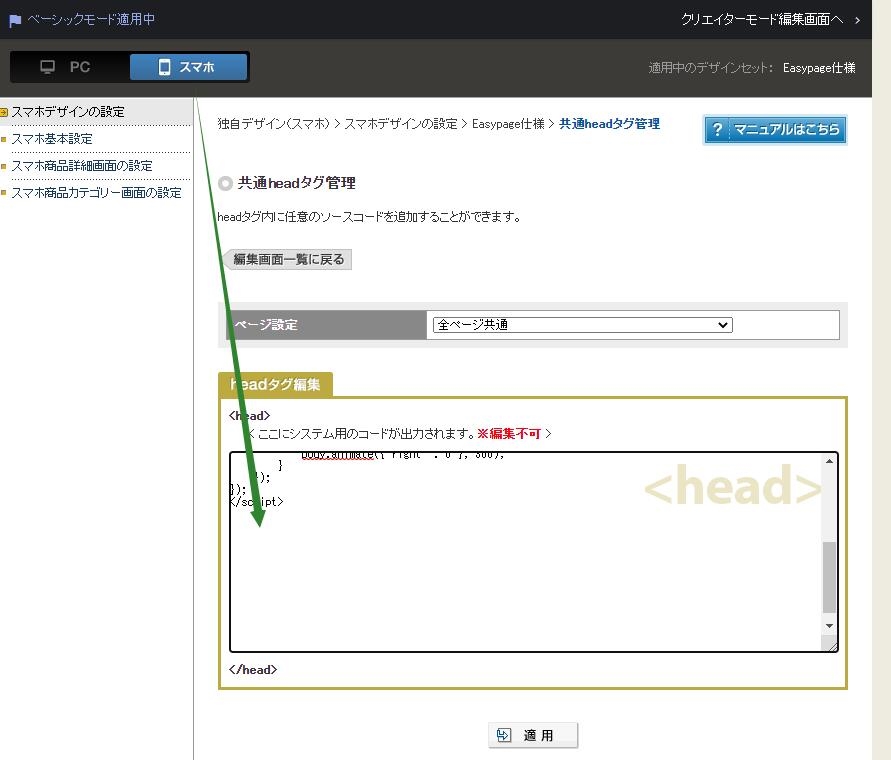Click the ベーシックモード適用中 status text
The height and width of the screenshot is (760, 891).
[x=91, y=19]
